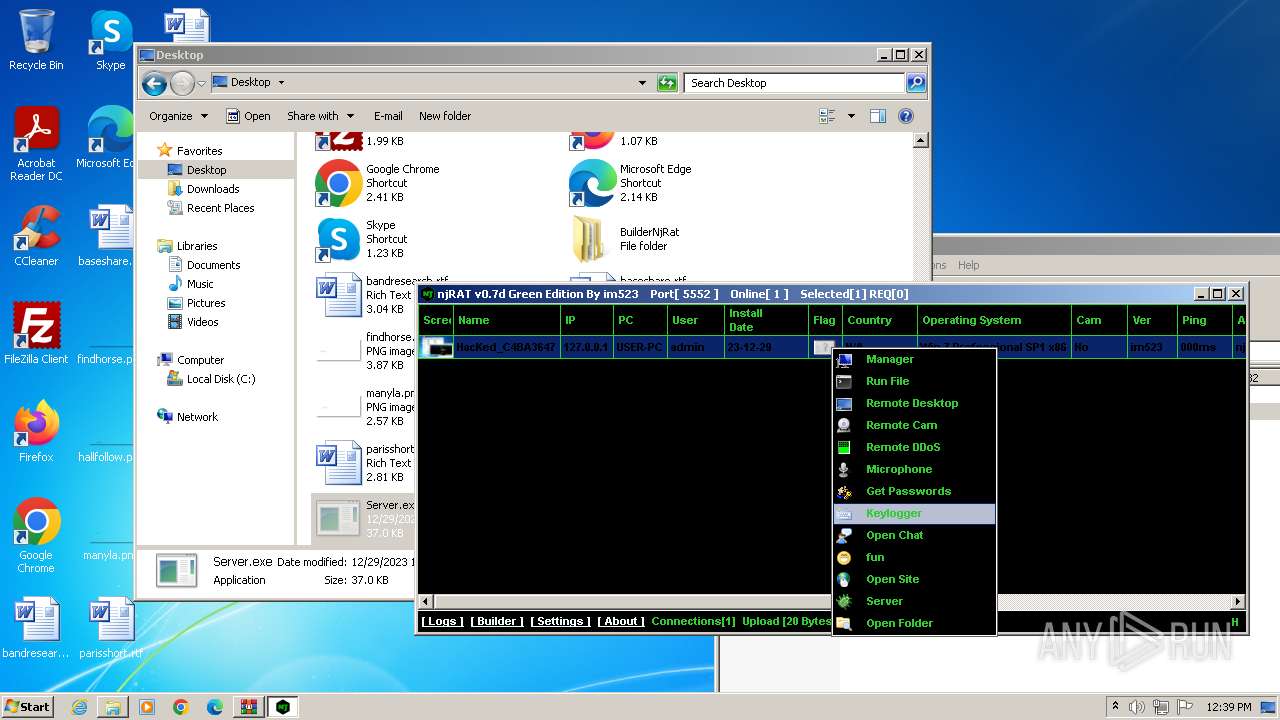
Task: Click the Explorer preview pane toggle icon
Action: [x=877, y=116]
